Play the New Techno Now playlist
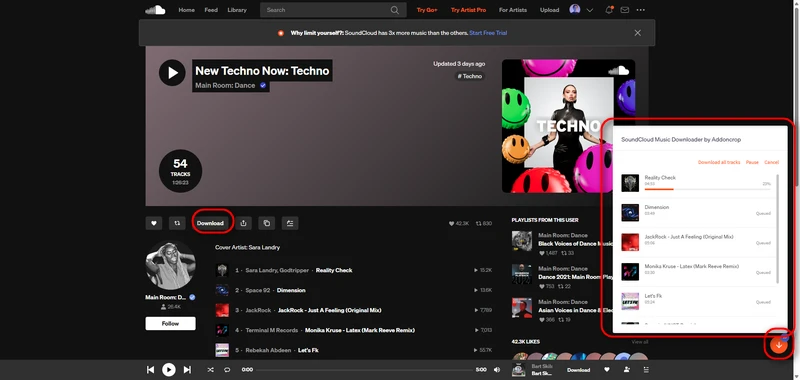The image size is (800, 380). 172,73
